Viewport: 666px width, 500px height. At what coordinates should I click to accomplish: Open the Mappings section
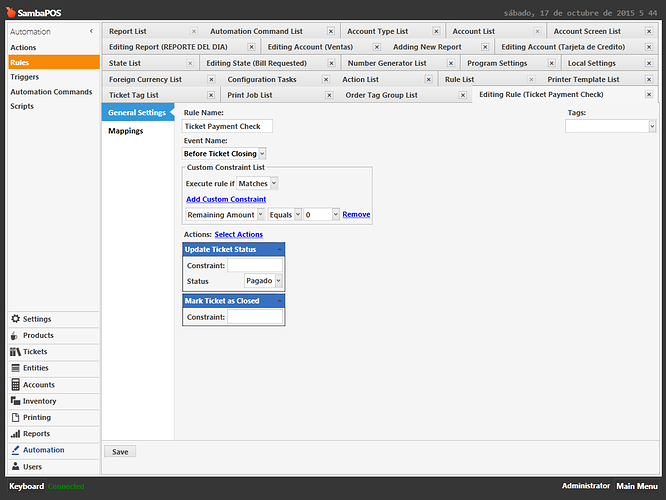point(126,131)
